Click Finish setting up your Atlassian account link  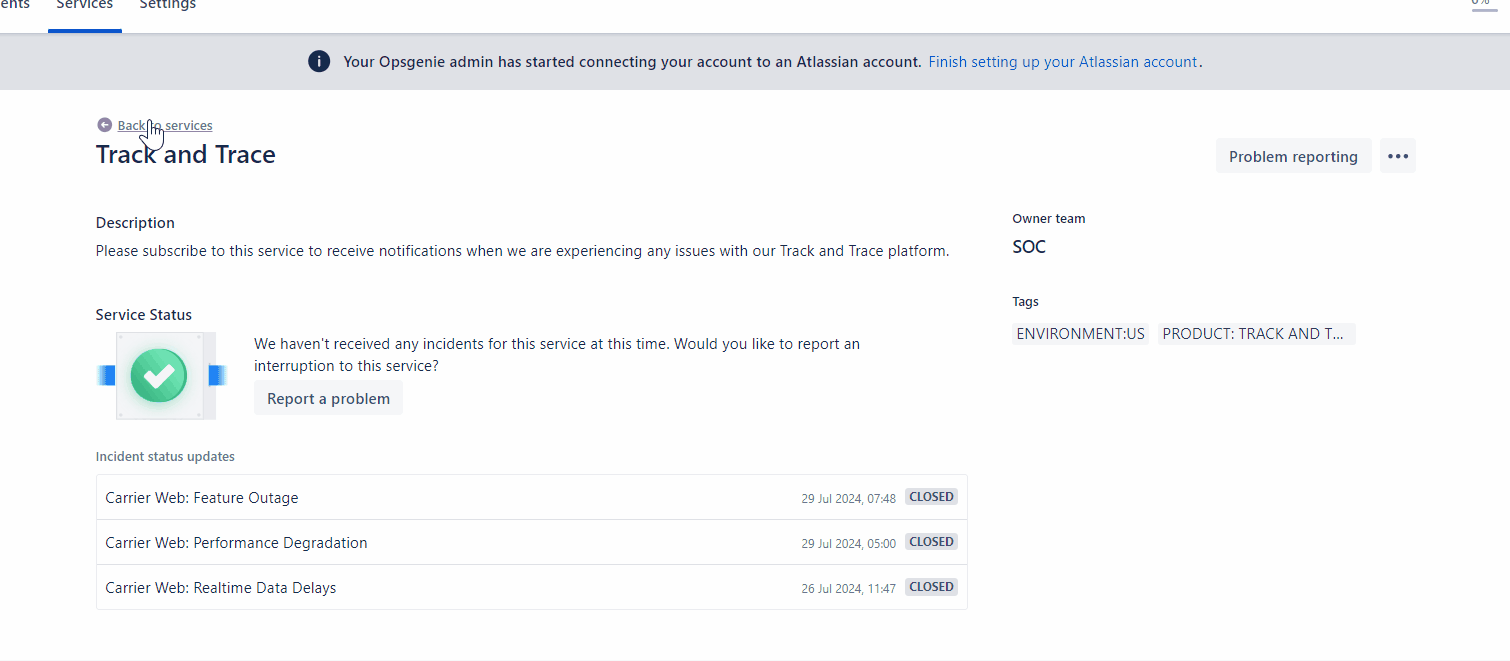(x=1063, y=62)
